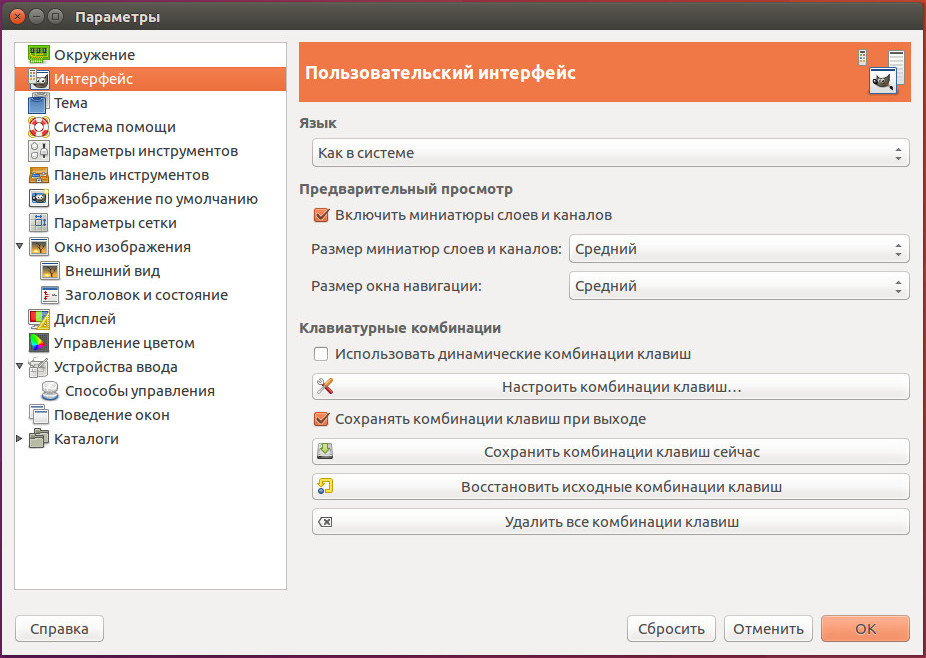Screen dimensions: 926x658
Task: Enable Использовать динамические комбинации клавиш checkbox
Action: click(321, 354)
